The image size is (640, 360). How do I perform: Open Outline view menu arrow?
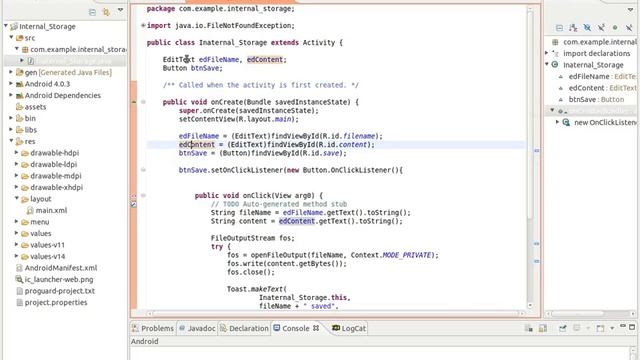coord(631,10)
